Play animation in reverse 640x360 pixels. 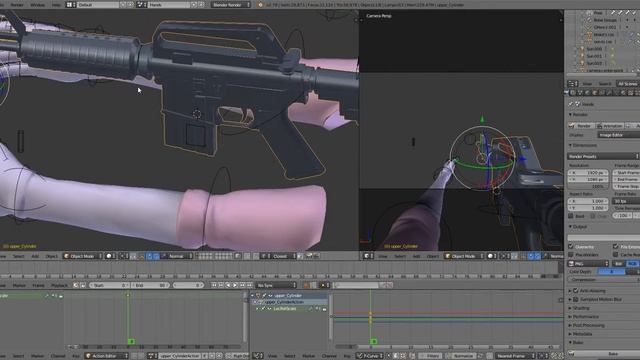click(x=228, y=285)
